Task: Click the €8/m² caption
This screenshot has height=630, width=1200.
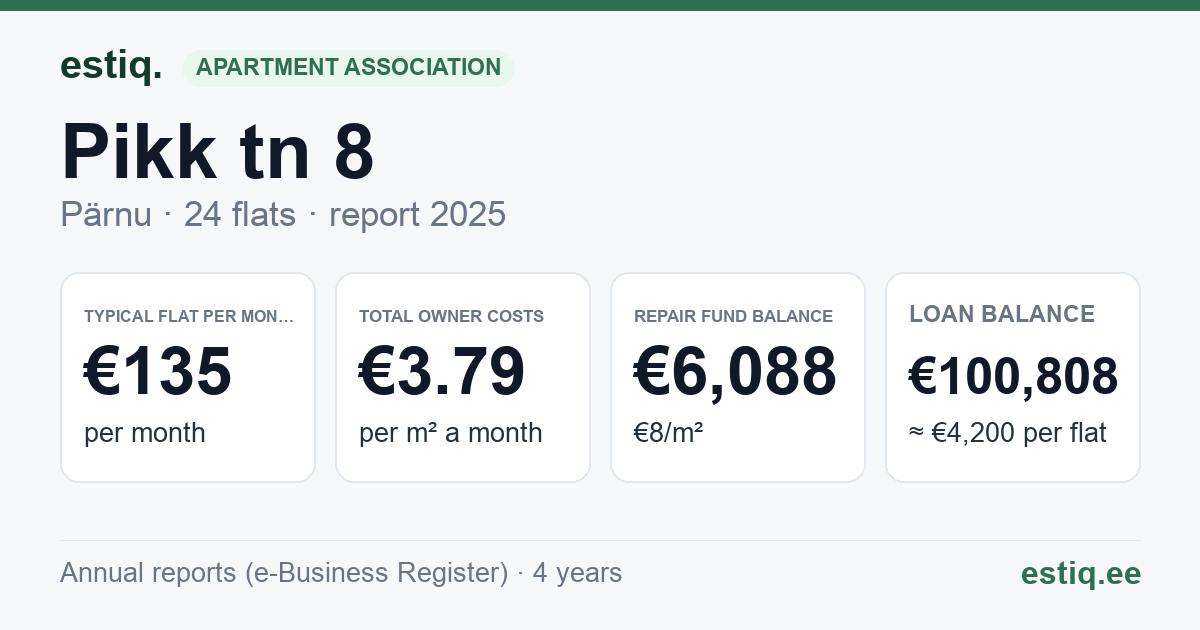Action: [x=669, y=433]
